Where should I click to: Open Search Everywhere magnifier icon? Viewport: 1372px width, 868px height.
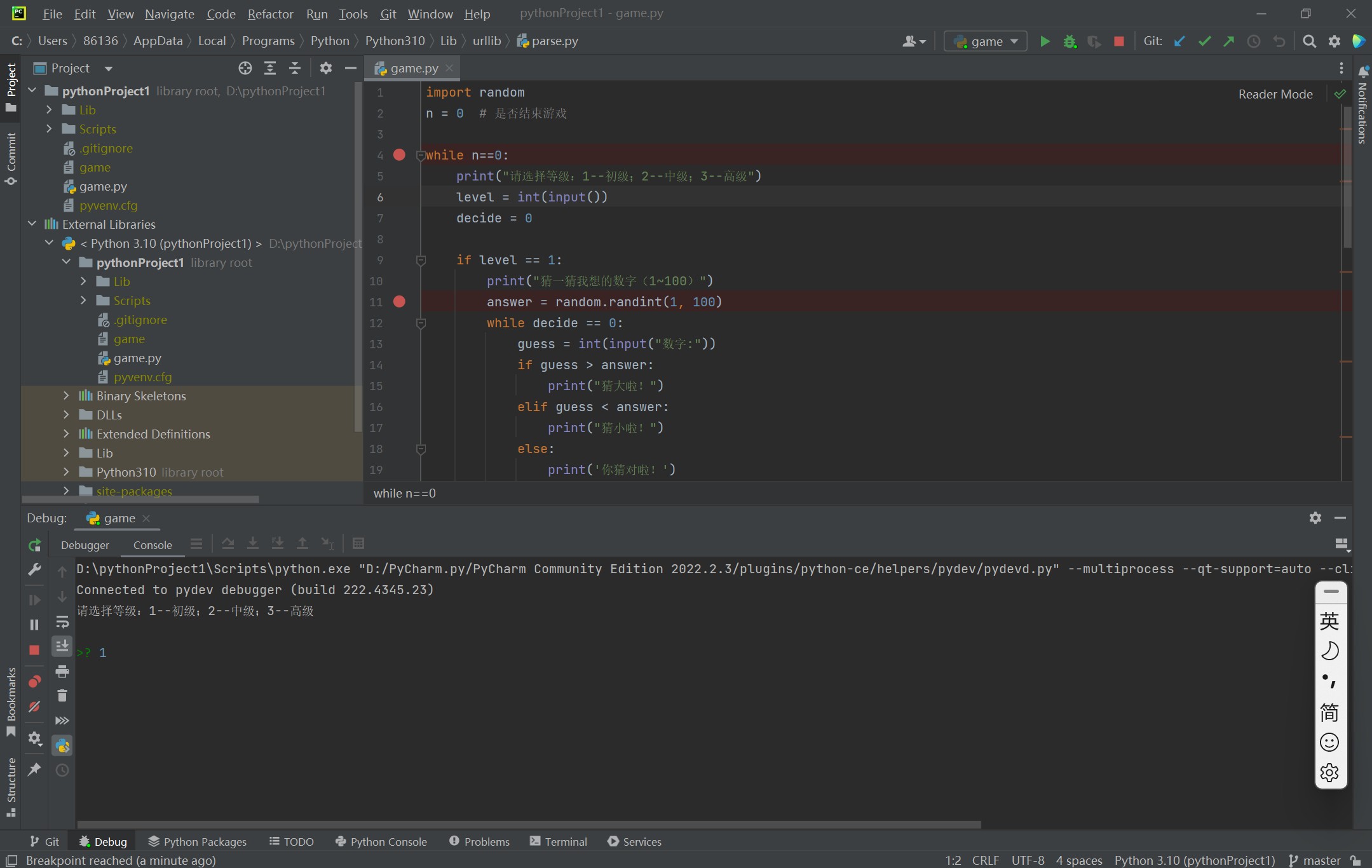coord(1309,41)
